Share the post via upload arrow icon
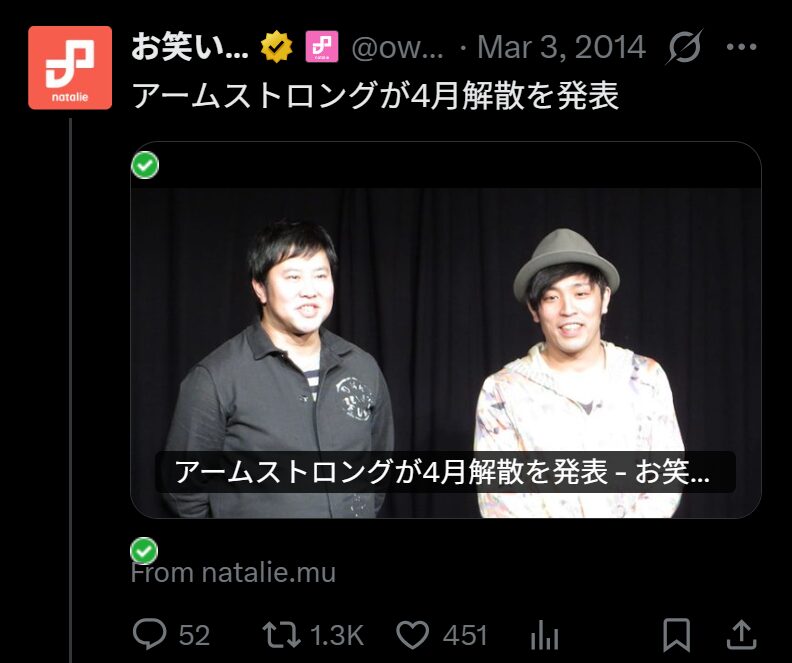 [x=741, y=635]
